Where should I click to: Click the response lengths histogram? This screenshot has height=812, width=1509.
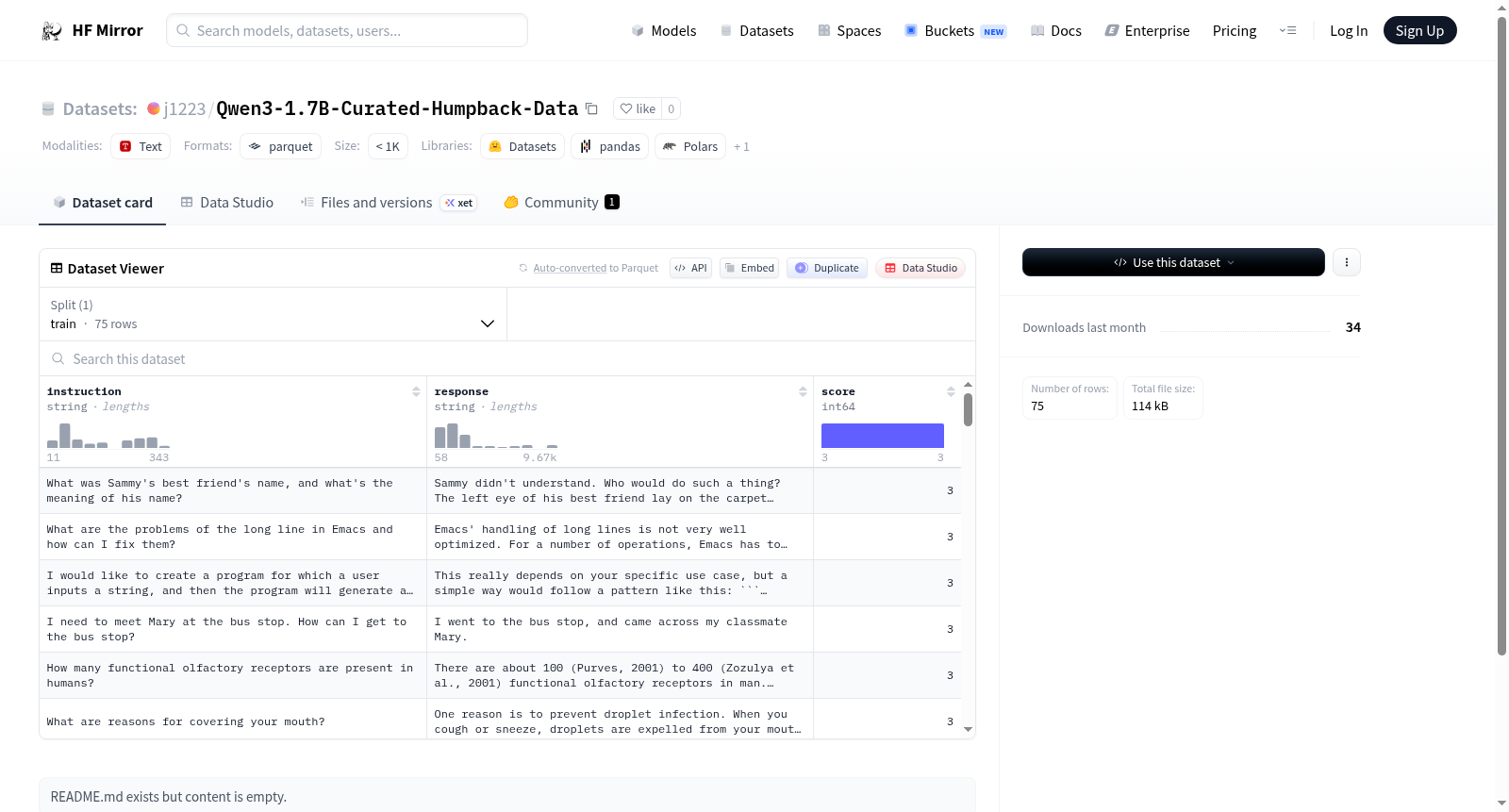(496, 436)
